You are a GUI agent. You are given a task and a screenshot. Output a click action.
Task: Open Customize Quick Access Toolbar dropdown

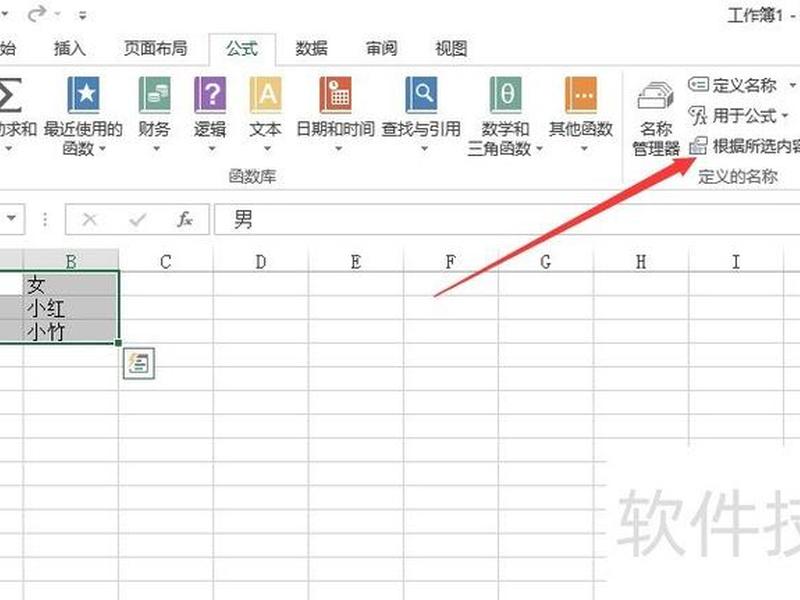(x=83, y=15)
